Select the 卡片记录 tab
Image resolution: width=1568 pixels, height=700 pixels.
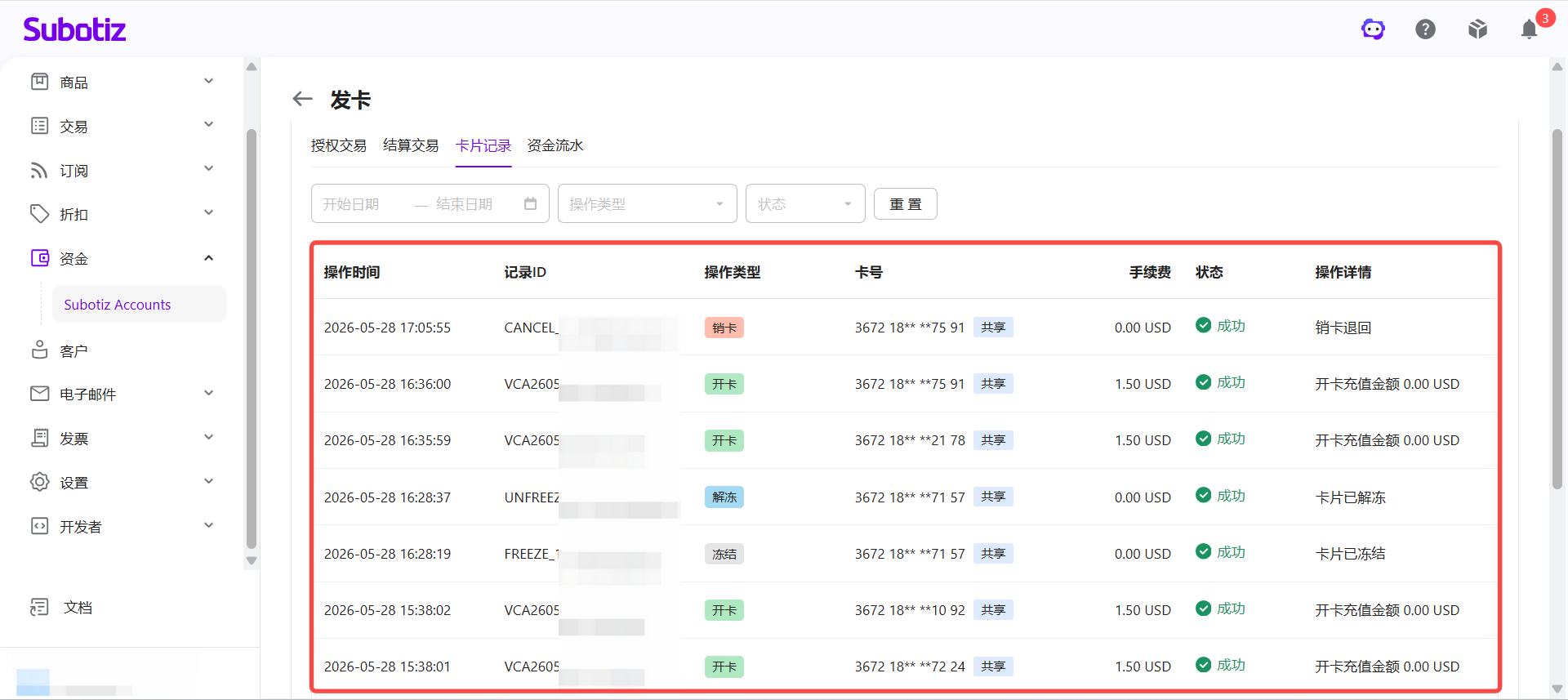[483, 145]
